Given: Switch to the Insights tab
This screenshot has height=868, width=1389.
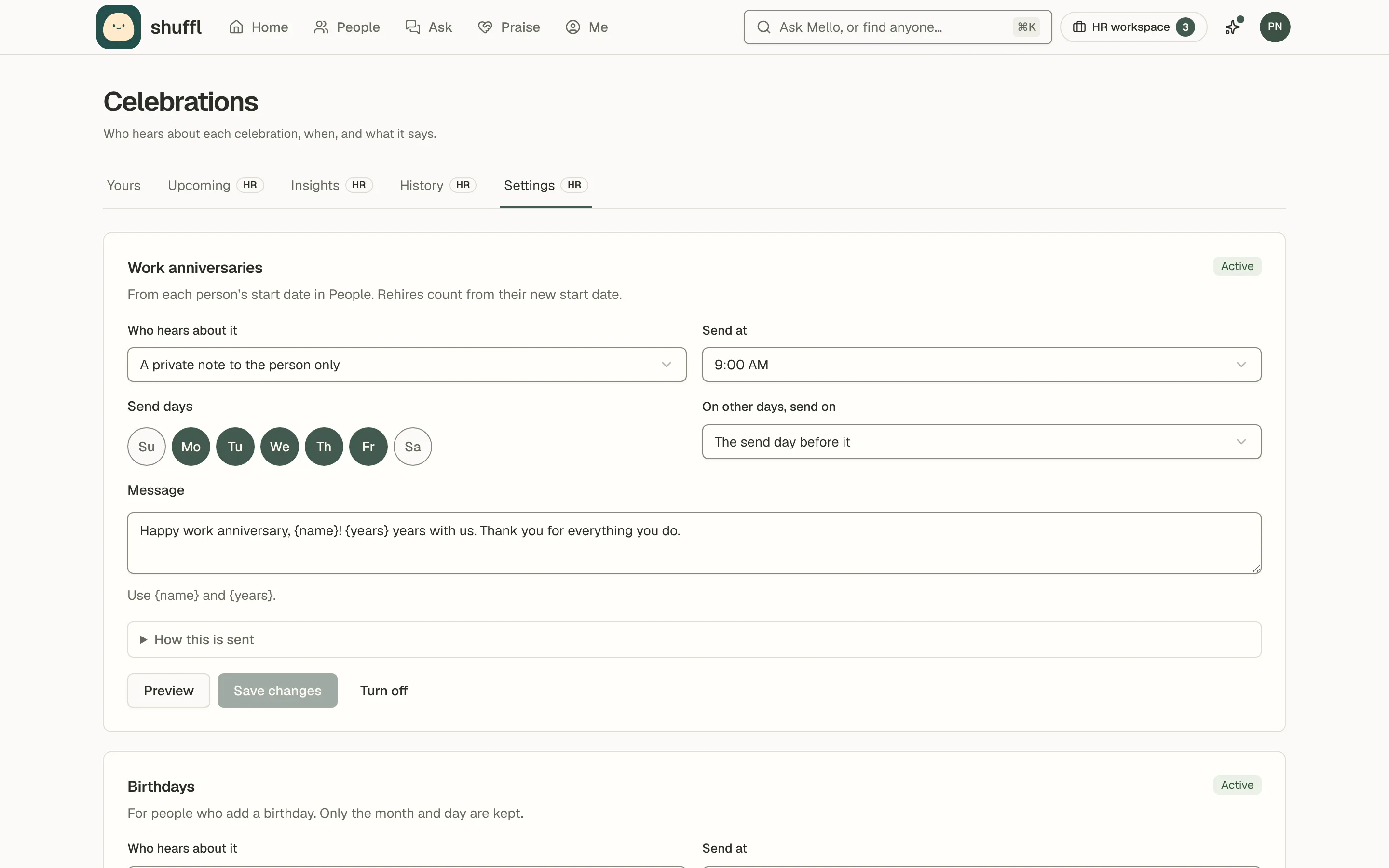Looking at the screenshot, I should [332, 186].
